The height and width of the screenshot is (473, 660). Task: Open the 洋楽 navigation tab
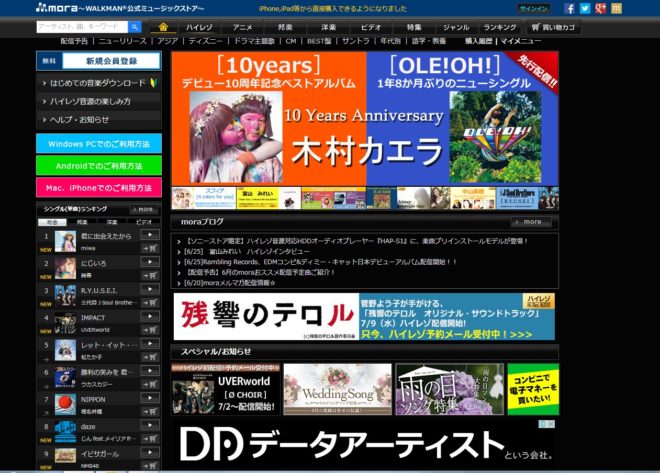coord(328,27)
